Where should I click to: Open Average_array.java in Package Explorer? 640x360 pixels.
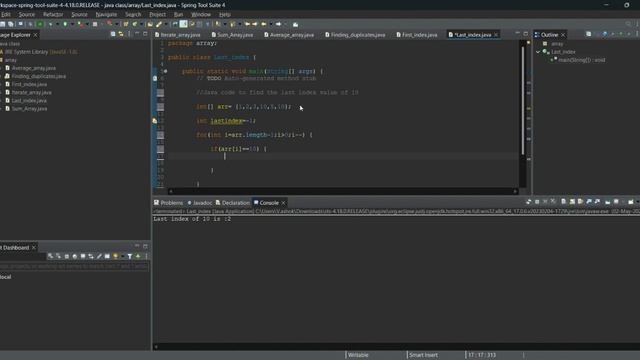coord(33,68)
